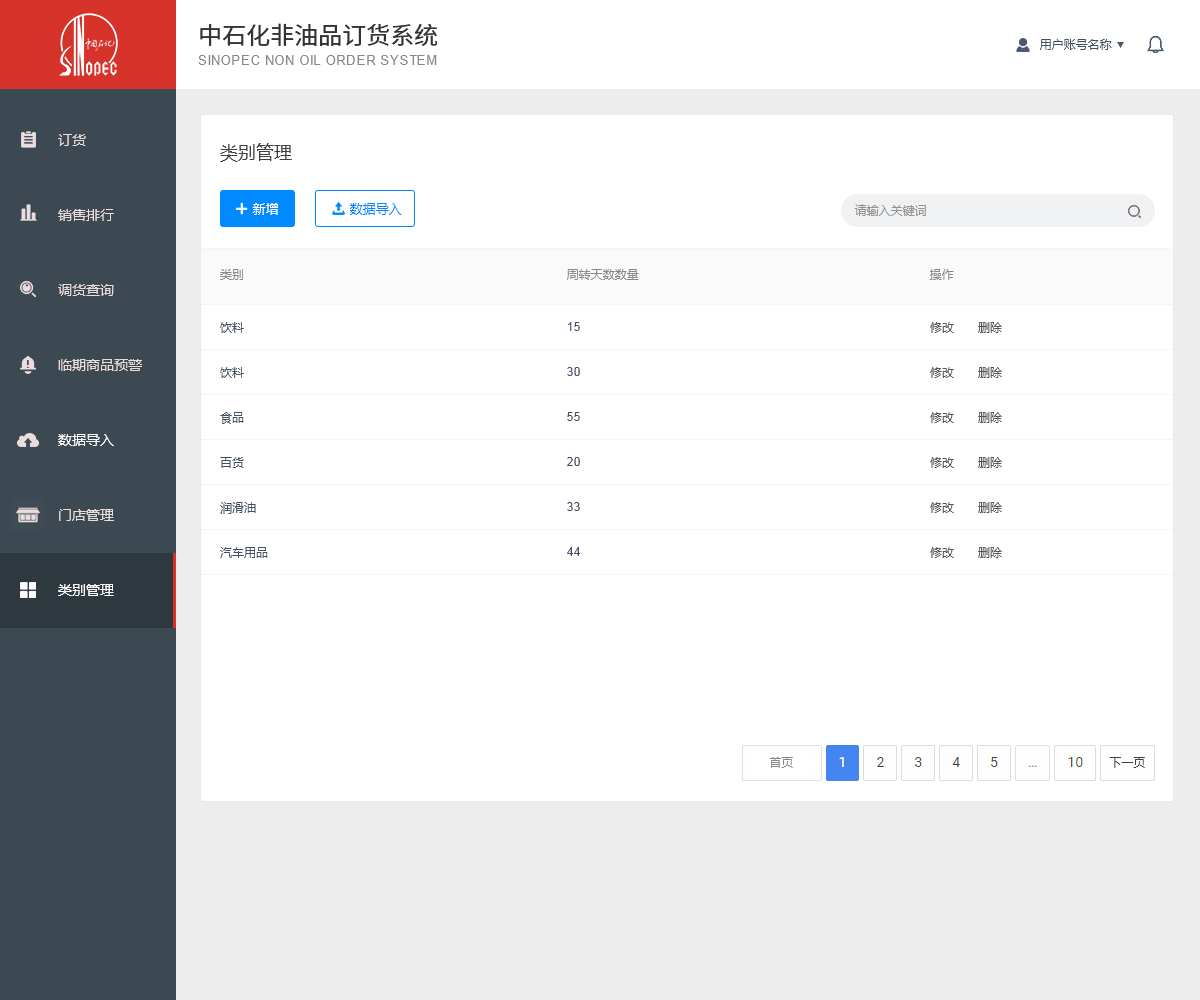Click the bar chart icon for 销售排行
The width and height of the screenshot is (1200, 1000).
pos(28,214)
